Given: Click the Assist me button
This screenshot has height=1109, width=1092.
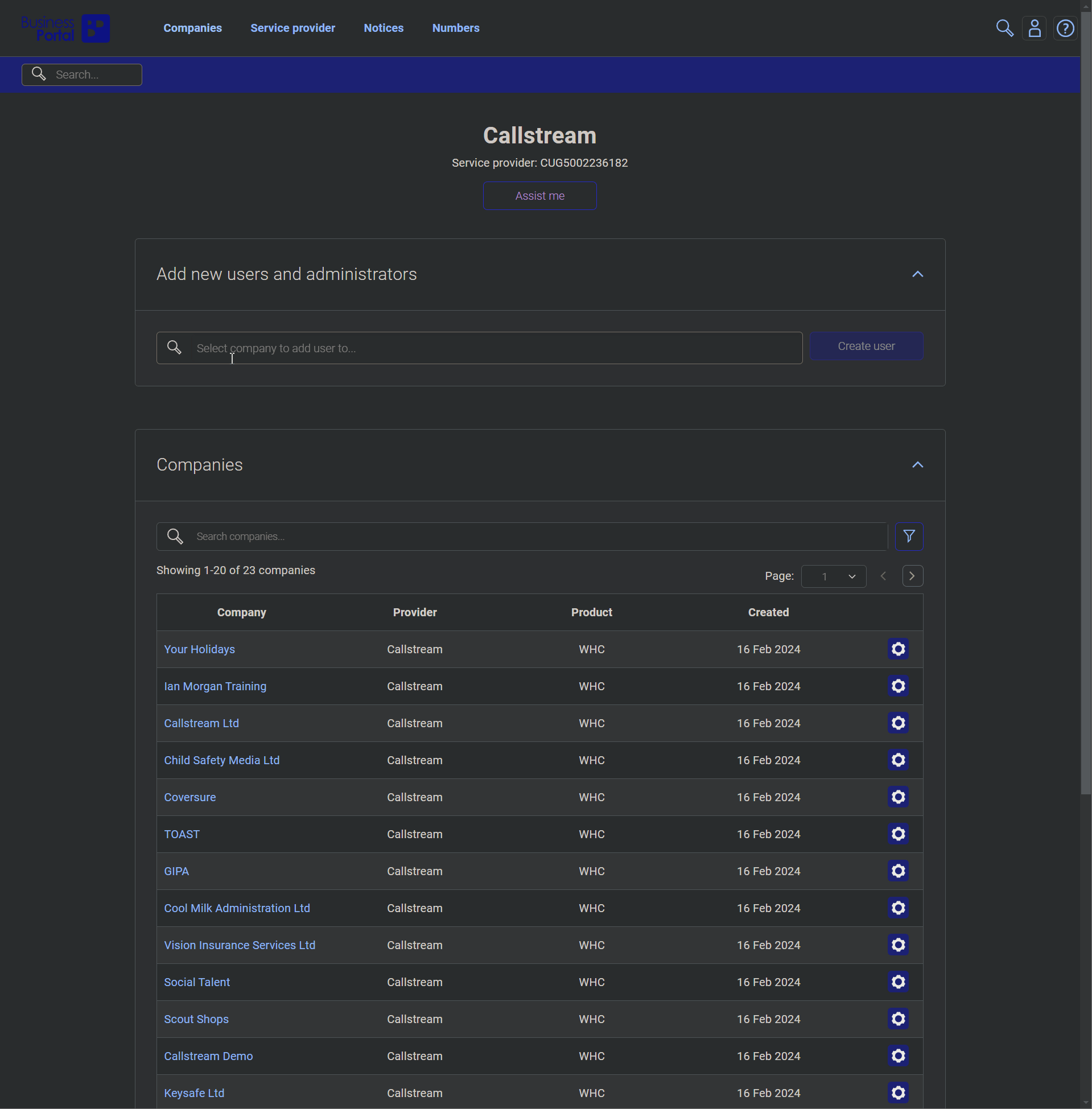Looking at the screenshot, I should point(539,196).
